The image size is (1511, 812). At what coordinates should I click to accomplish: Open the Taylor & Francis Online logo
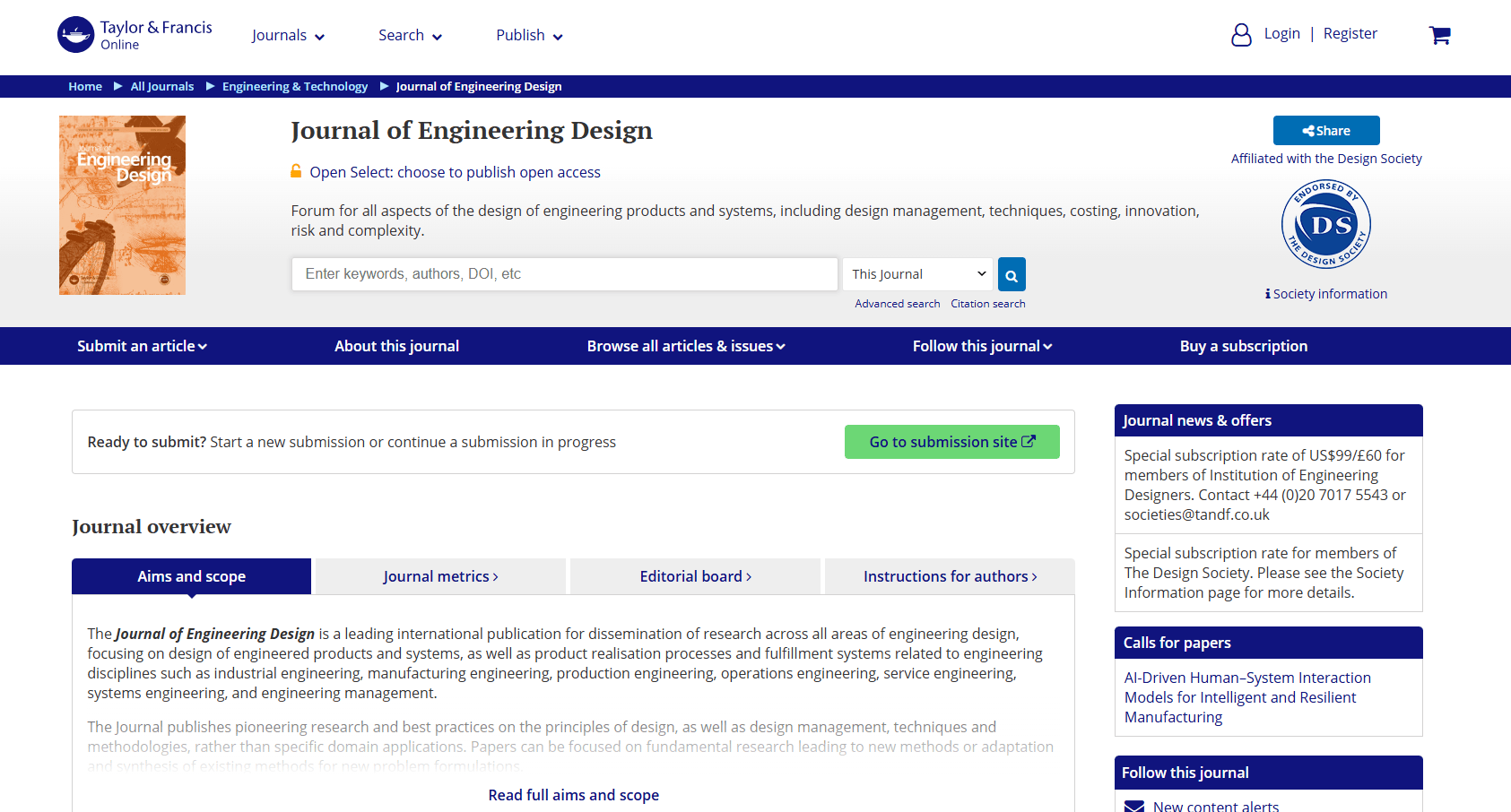[x=135, y=35]
